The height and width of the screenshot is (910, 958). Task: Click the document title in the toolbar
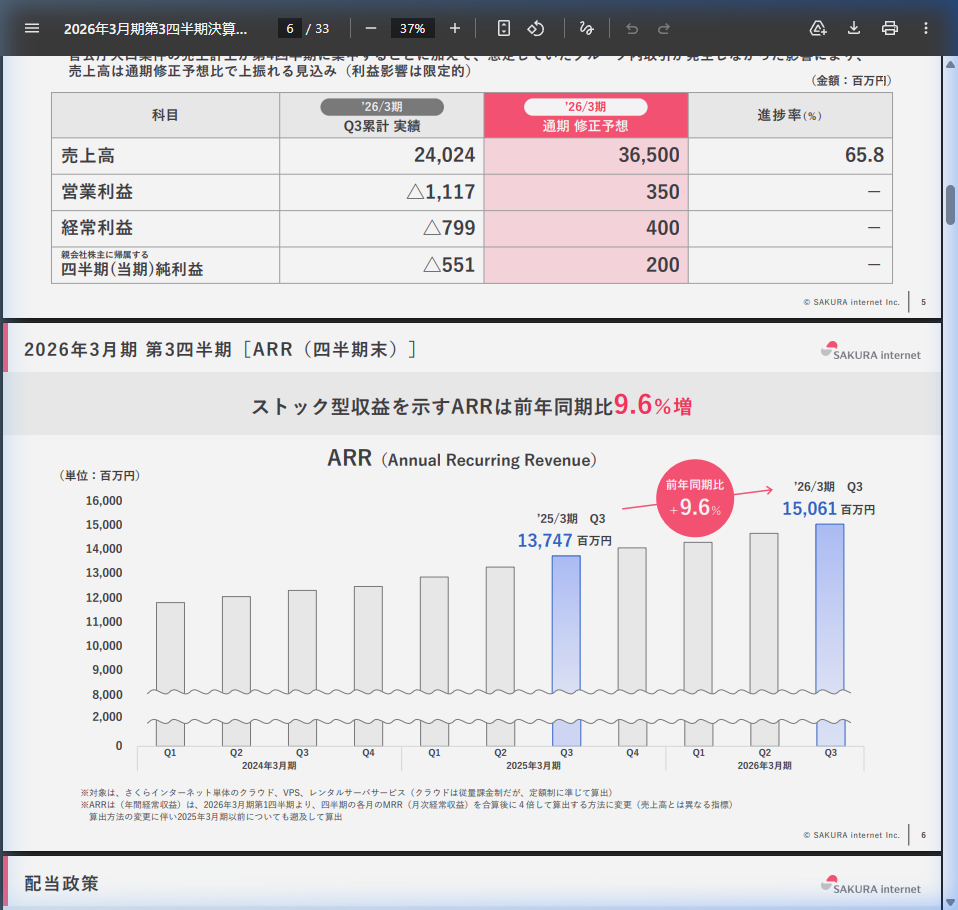[x=156, y=28]
